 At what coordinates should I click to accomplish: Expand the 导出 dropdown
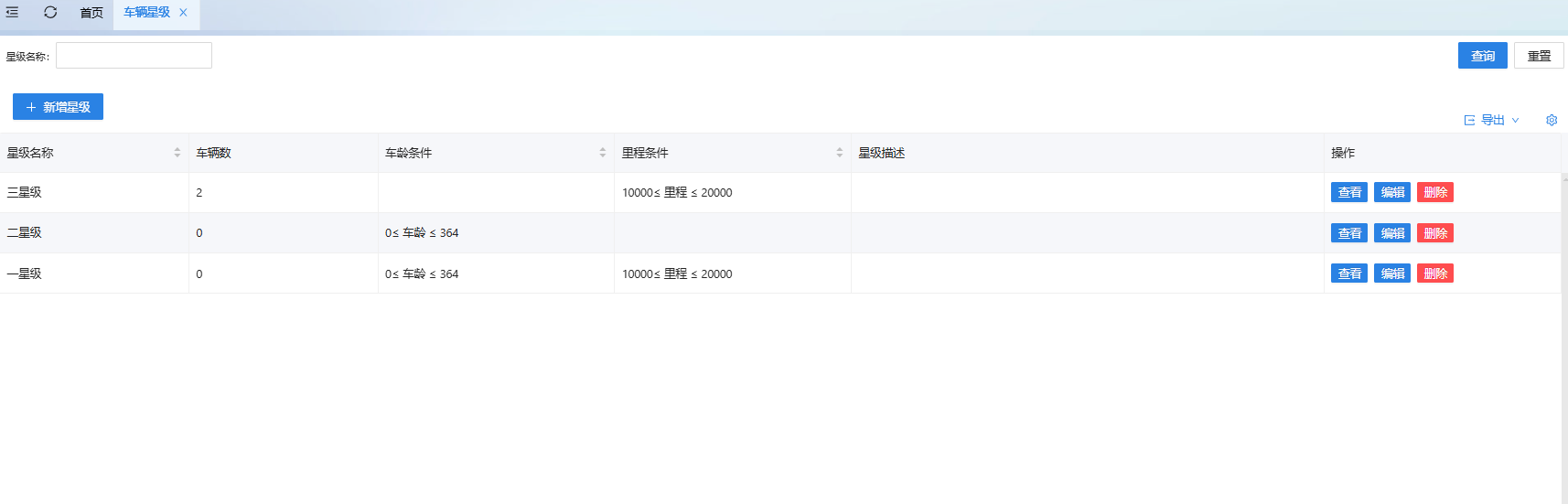coord(1492,120)
